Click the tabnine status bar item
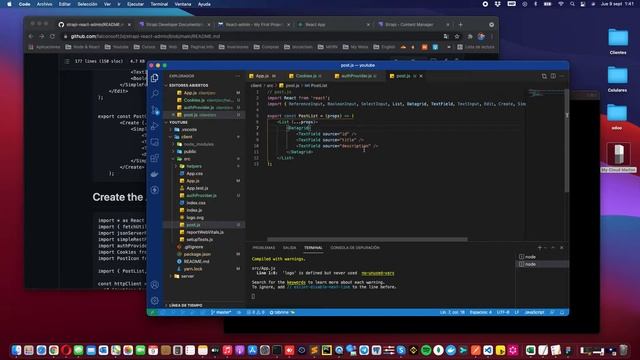The height and width of the screenshot is (360, 640). click(x=282, y=312)
